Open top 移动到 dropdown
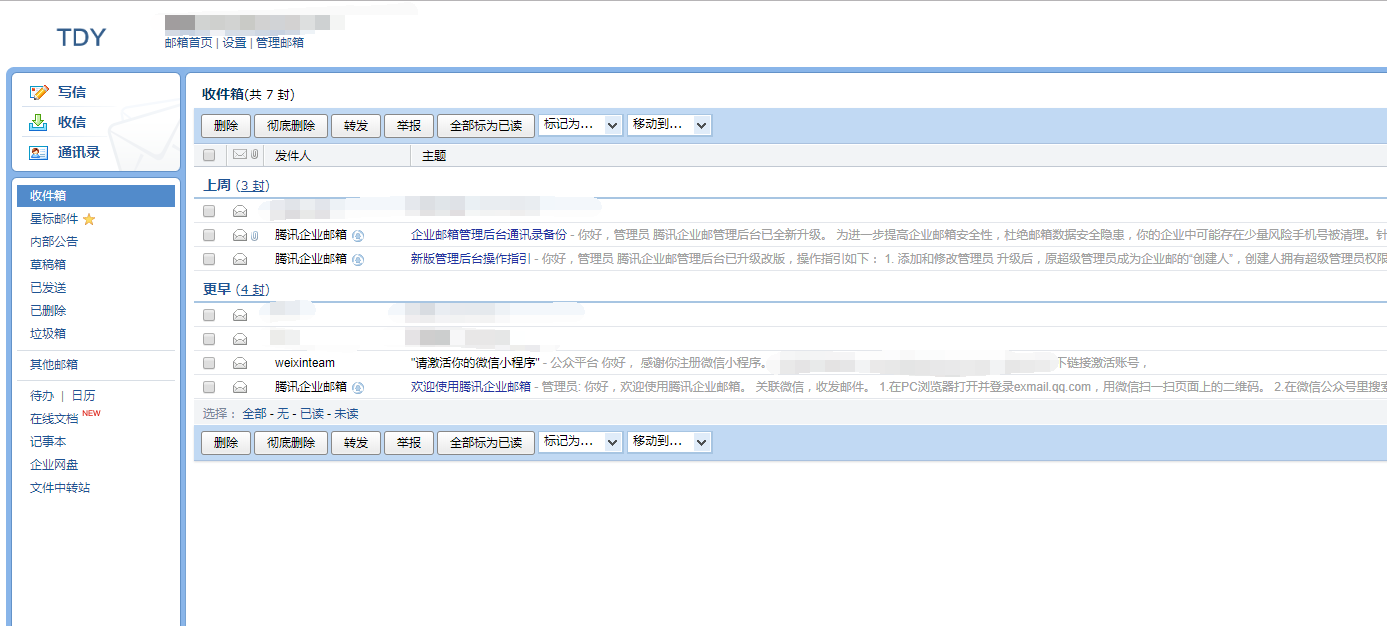Screen dimensions: 1387x626 click(x=669, y=125)
